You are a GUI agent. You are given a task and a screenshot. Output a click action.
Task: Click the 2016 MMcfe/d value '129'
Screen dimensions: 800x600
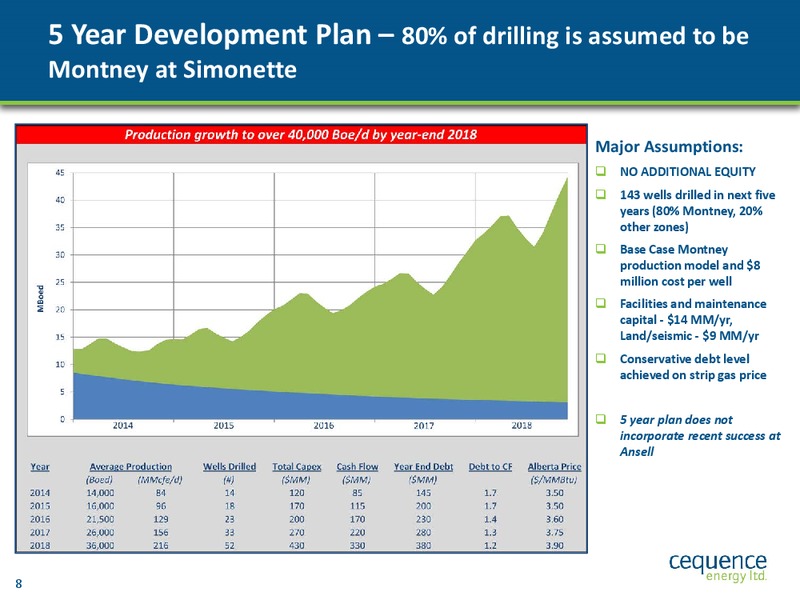(x=161, y=519)
